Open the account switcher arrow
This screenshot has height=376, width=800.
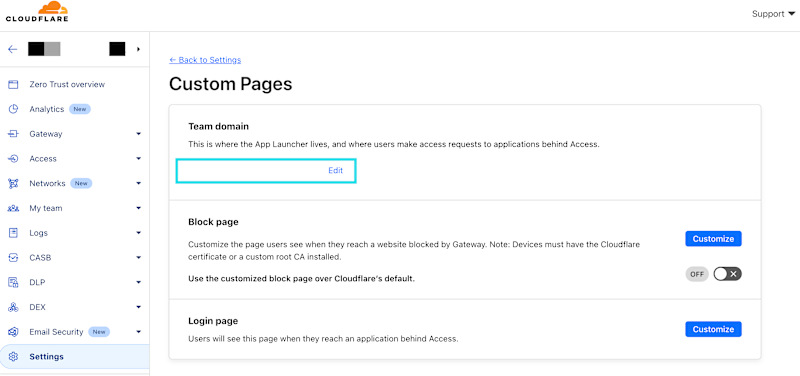pos(138,49)
